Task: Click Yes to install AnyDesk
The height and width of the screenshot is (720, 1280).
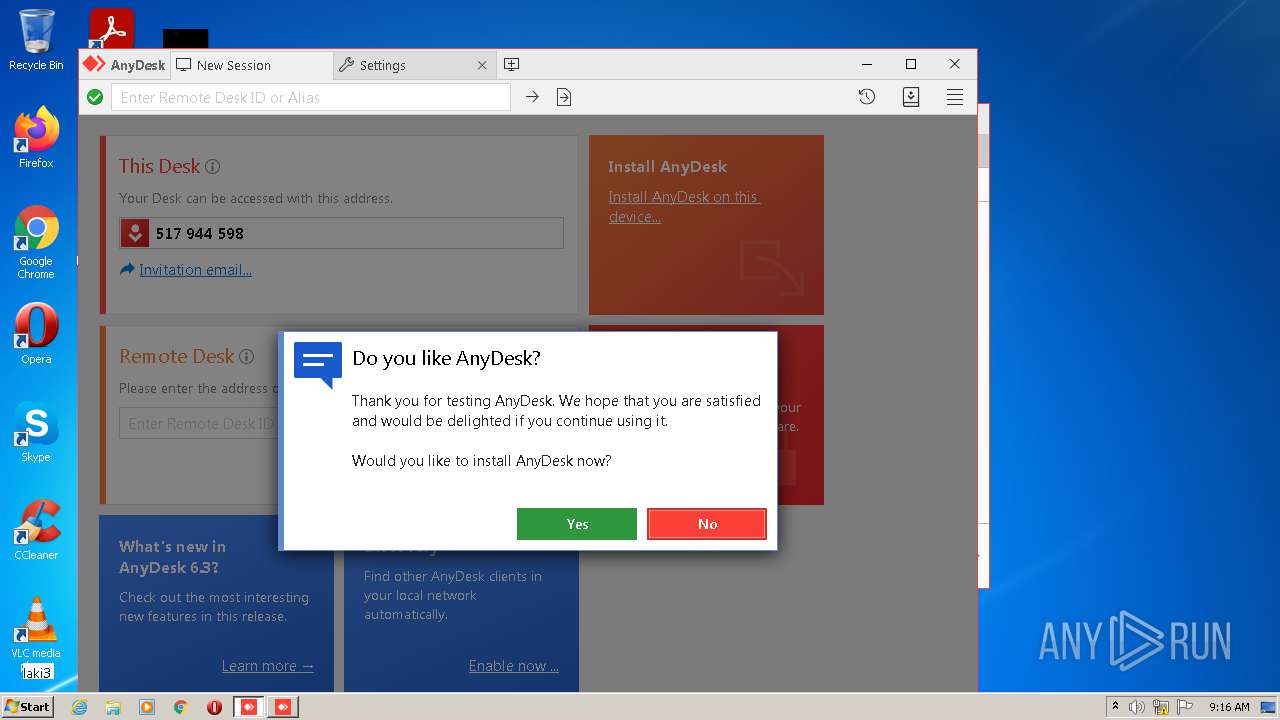Action: pyautogui.click(x=576, y=524)
